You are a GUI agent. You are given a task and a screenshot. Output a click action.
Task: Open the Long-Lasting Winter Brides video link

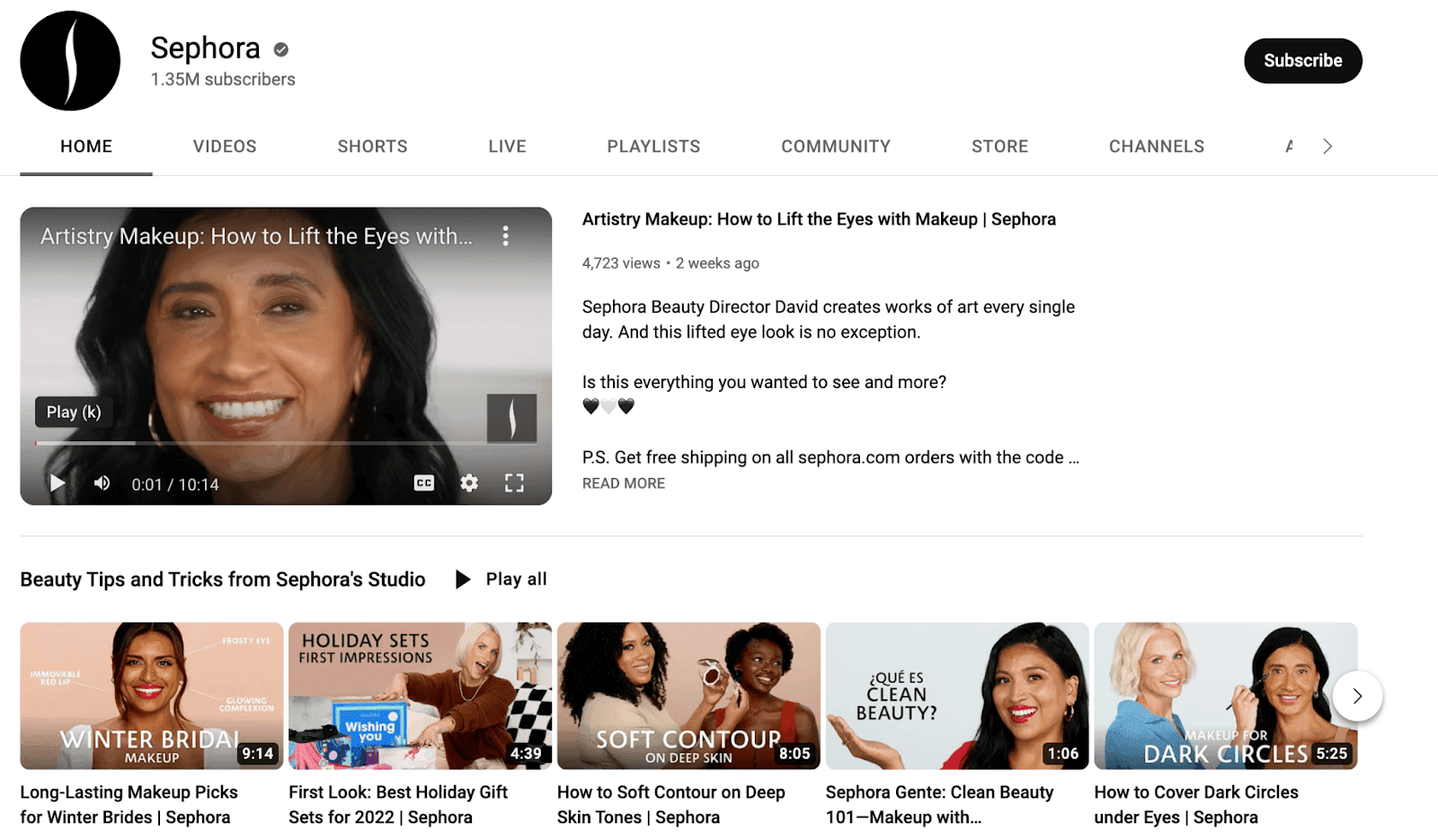(129, 804)
